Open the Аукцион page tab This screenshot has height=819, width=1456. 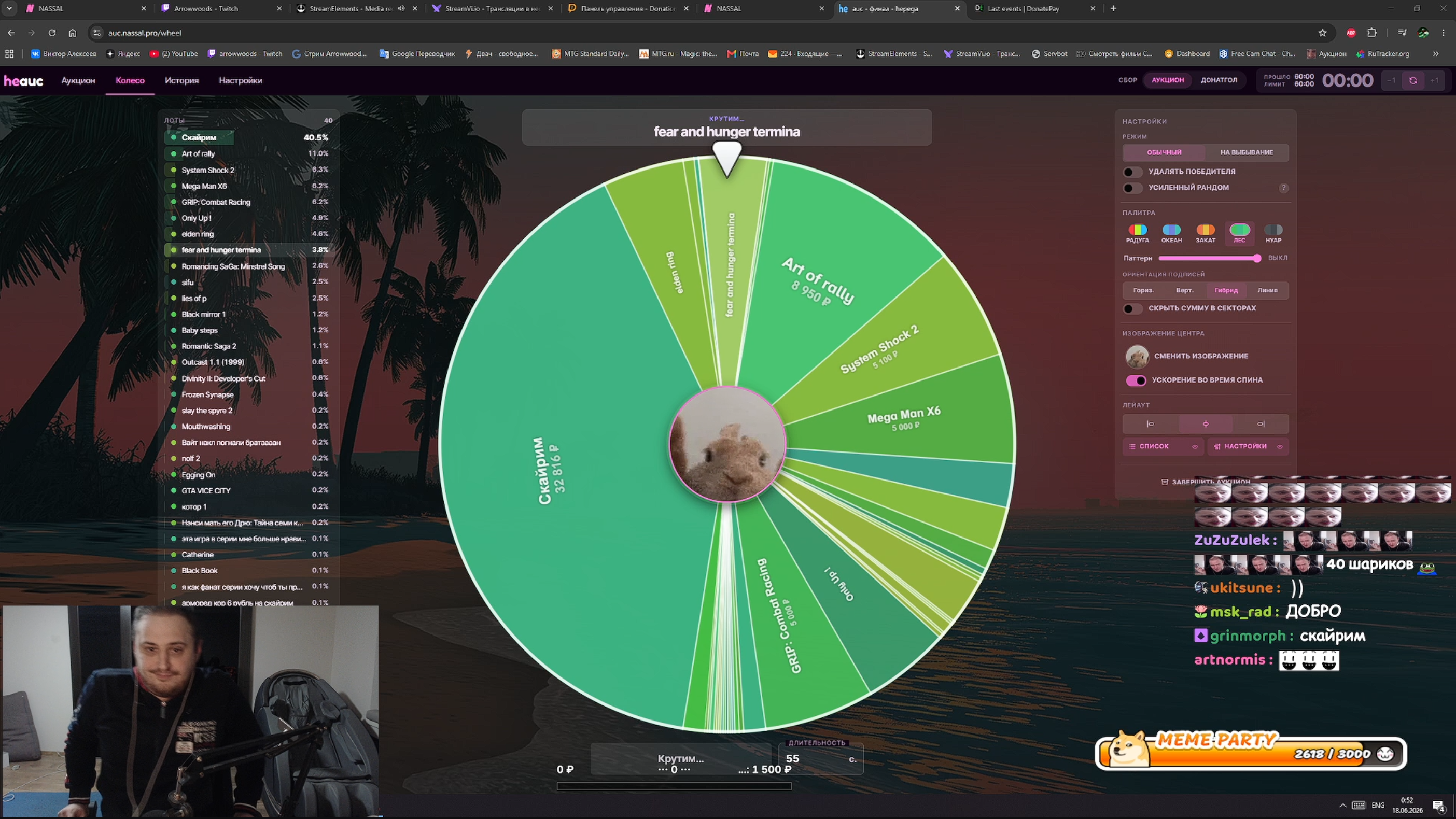click(78, 81)
